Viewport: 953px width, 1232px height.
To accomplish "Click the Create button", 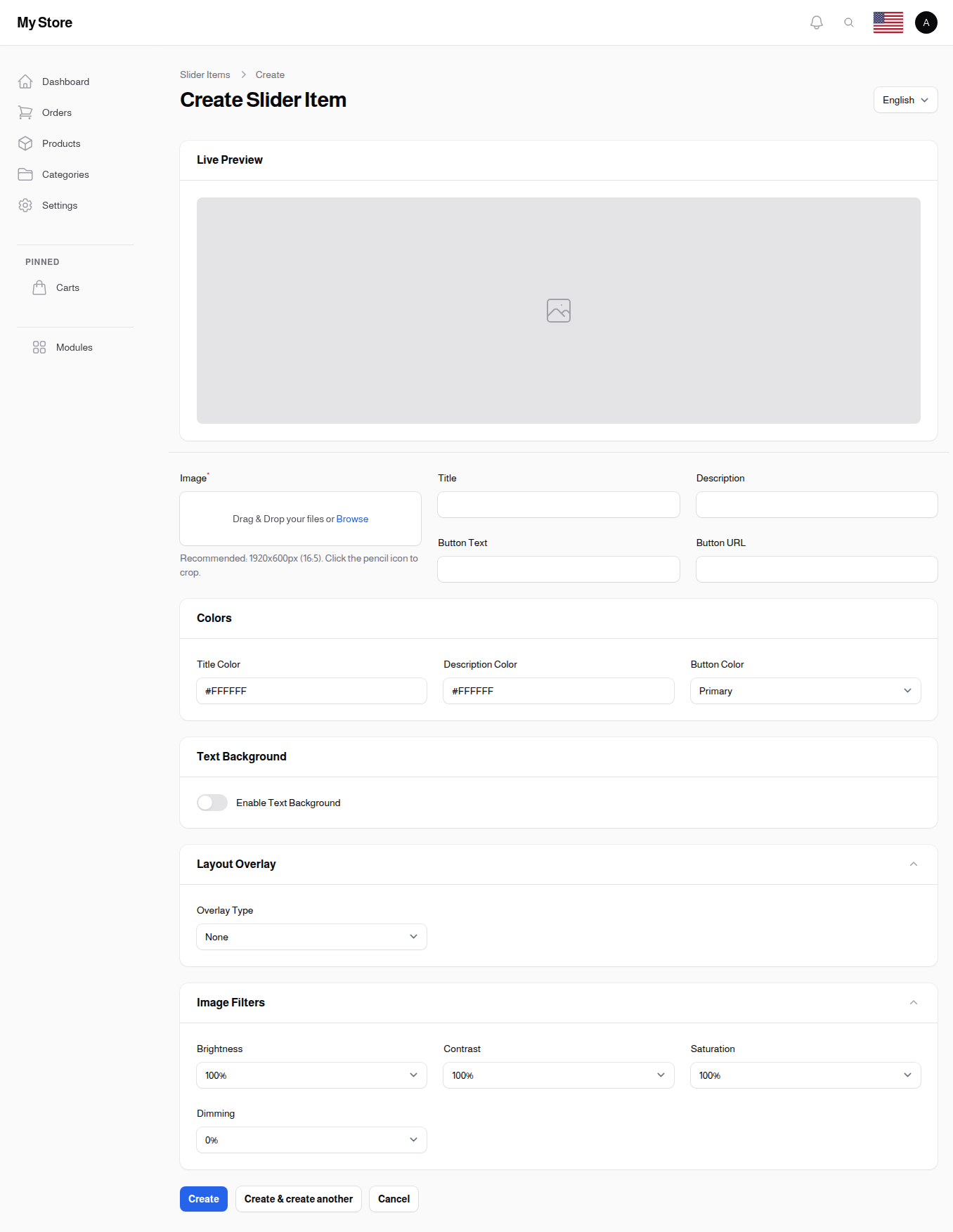I will 204,1199.
